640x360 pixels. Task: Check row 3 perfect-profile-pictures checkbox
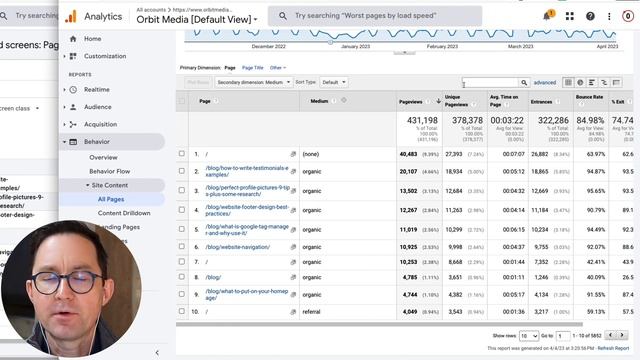pos(182,190)
